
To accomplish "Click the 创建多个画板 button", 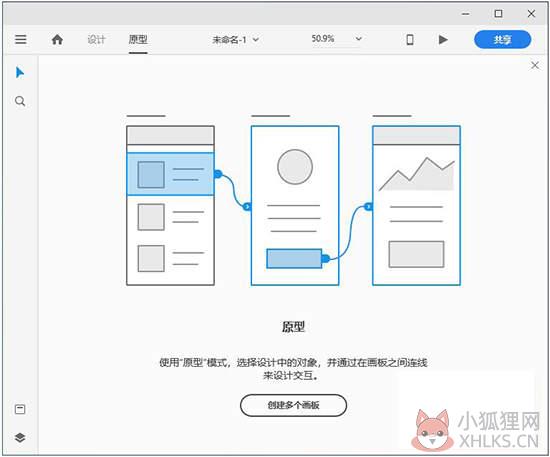I will 294,405.
